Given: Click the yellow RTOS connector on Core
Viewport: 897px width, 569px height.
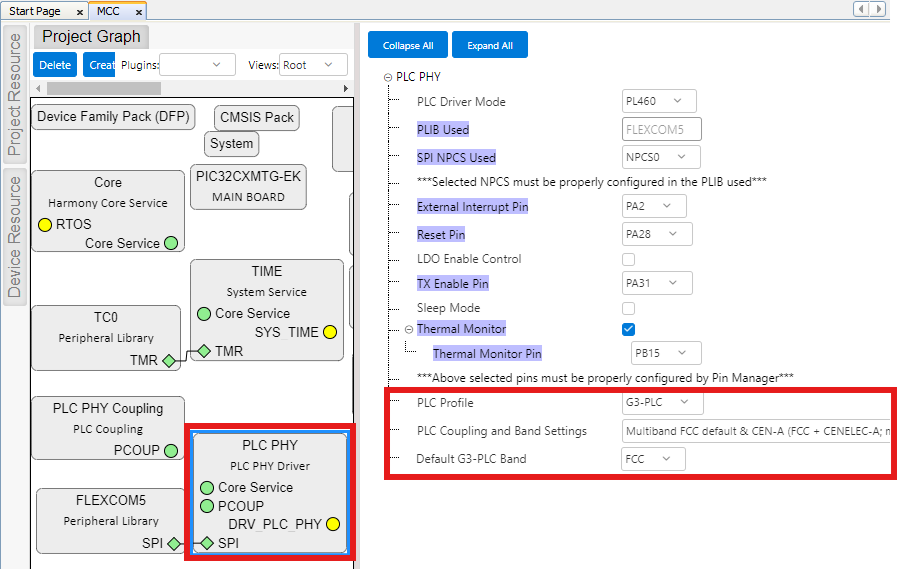Looking at the screenshot, I should click(45, 225).
